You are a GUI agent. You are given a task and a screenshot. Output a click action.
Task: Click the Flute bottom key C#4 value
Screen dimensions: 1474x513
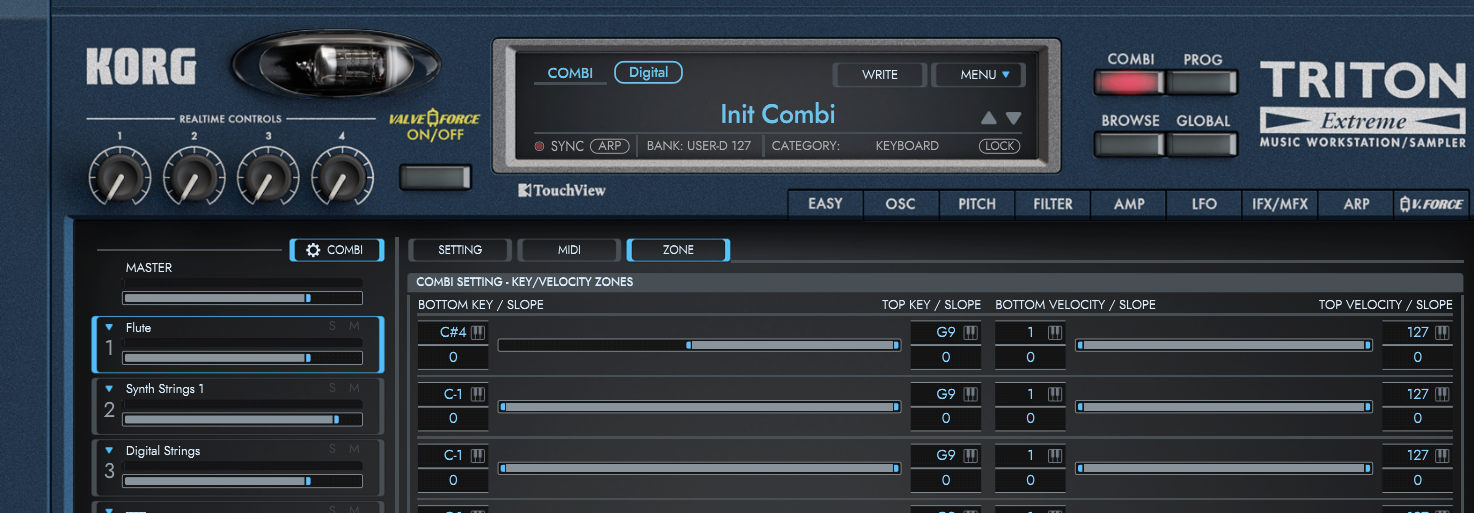pyautogui.click(x=453, y=333)
